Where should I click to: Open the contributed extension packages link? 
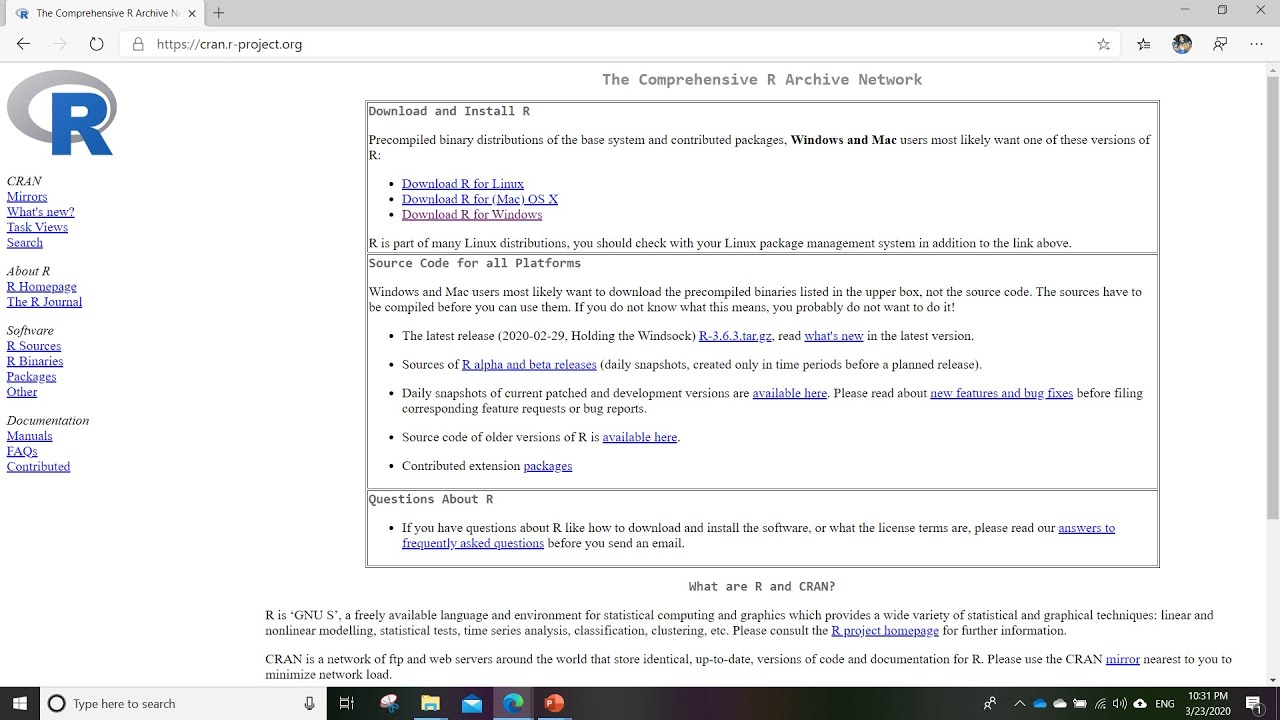pos(548,466)
